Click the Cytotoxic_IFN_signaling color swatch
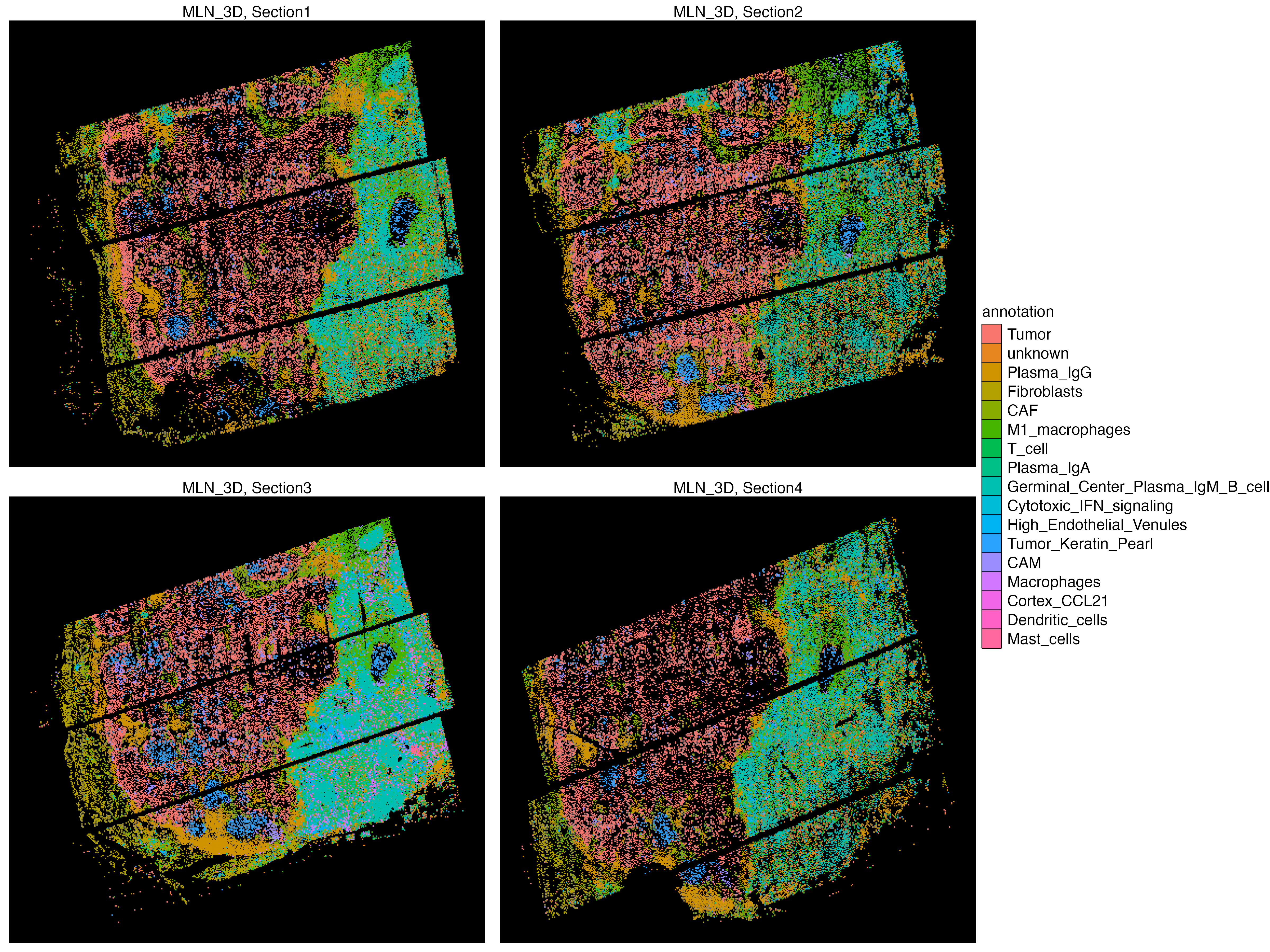1270x952 pixels. [x=992, y=506]
